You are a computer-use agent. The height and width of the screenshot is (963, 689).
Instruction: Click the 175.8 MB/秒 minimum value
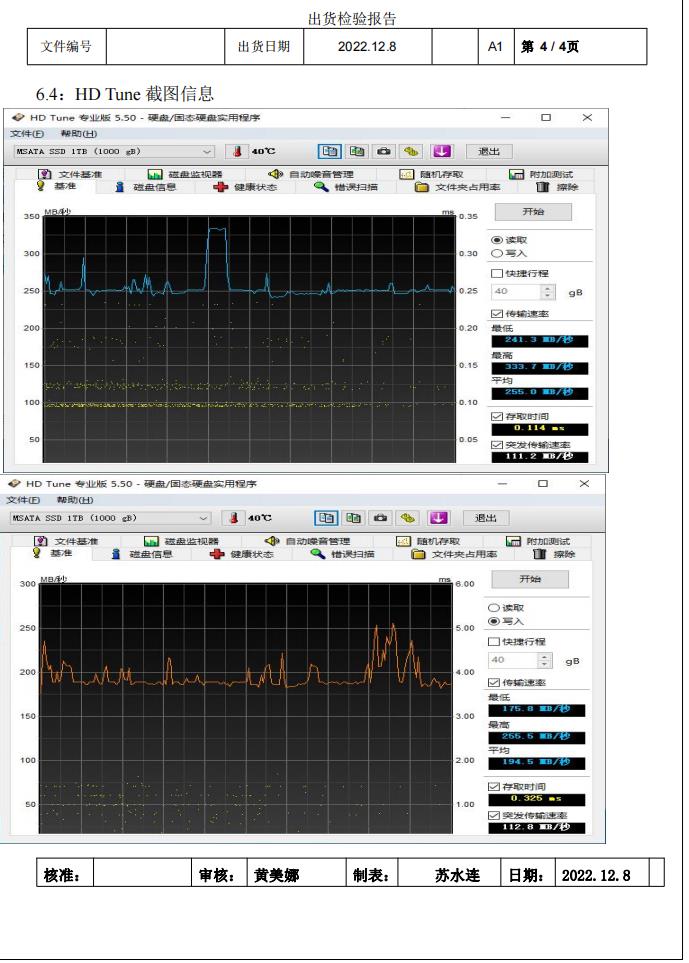536,710
